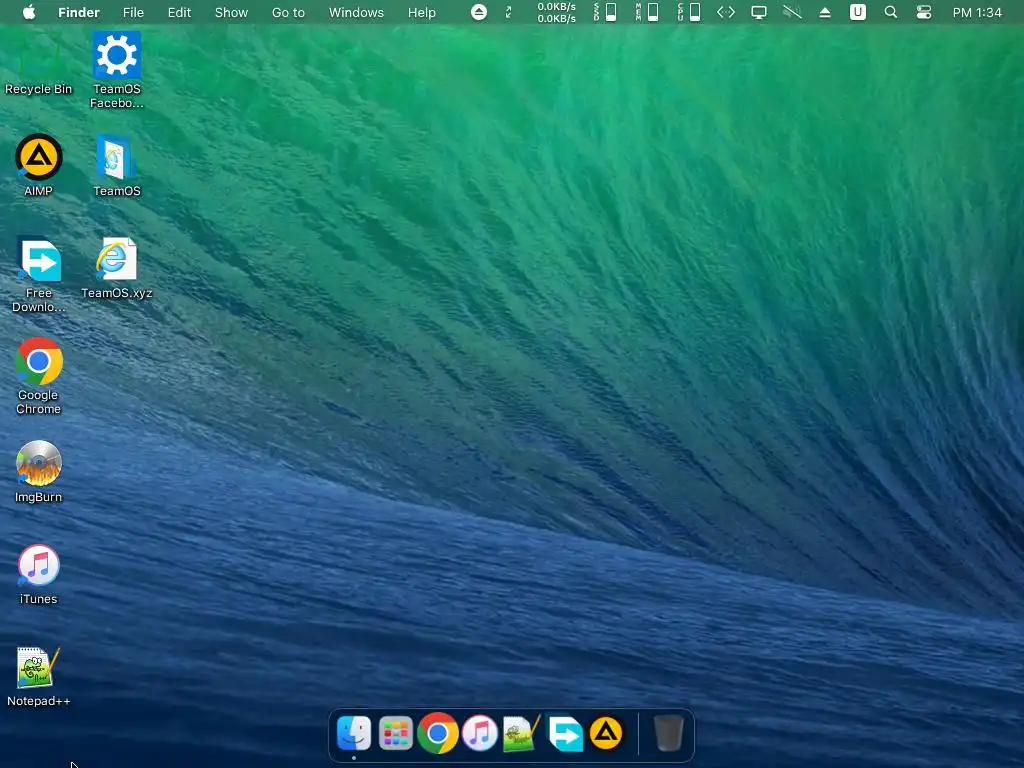Click the MEM usage indicator

(647, 12)
